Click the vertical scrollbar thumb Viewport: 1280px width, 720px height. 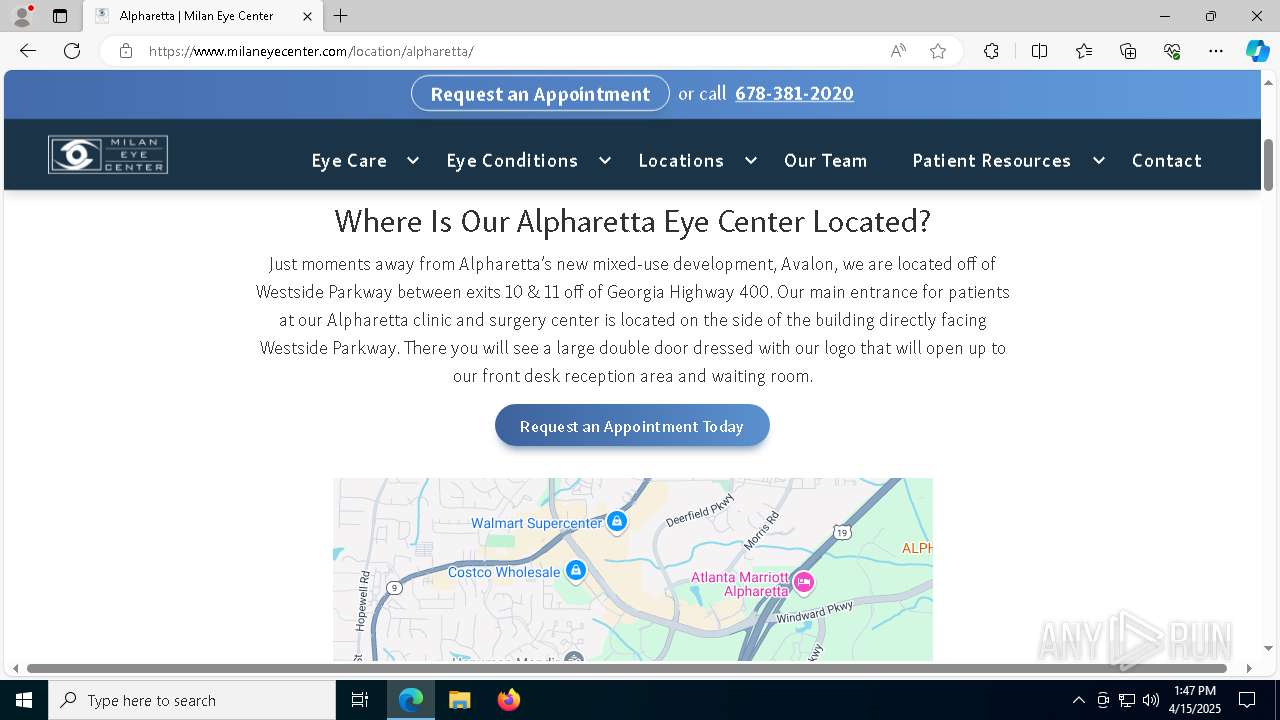[x=1268, y=165]
